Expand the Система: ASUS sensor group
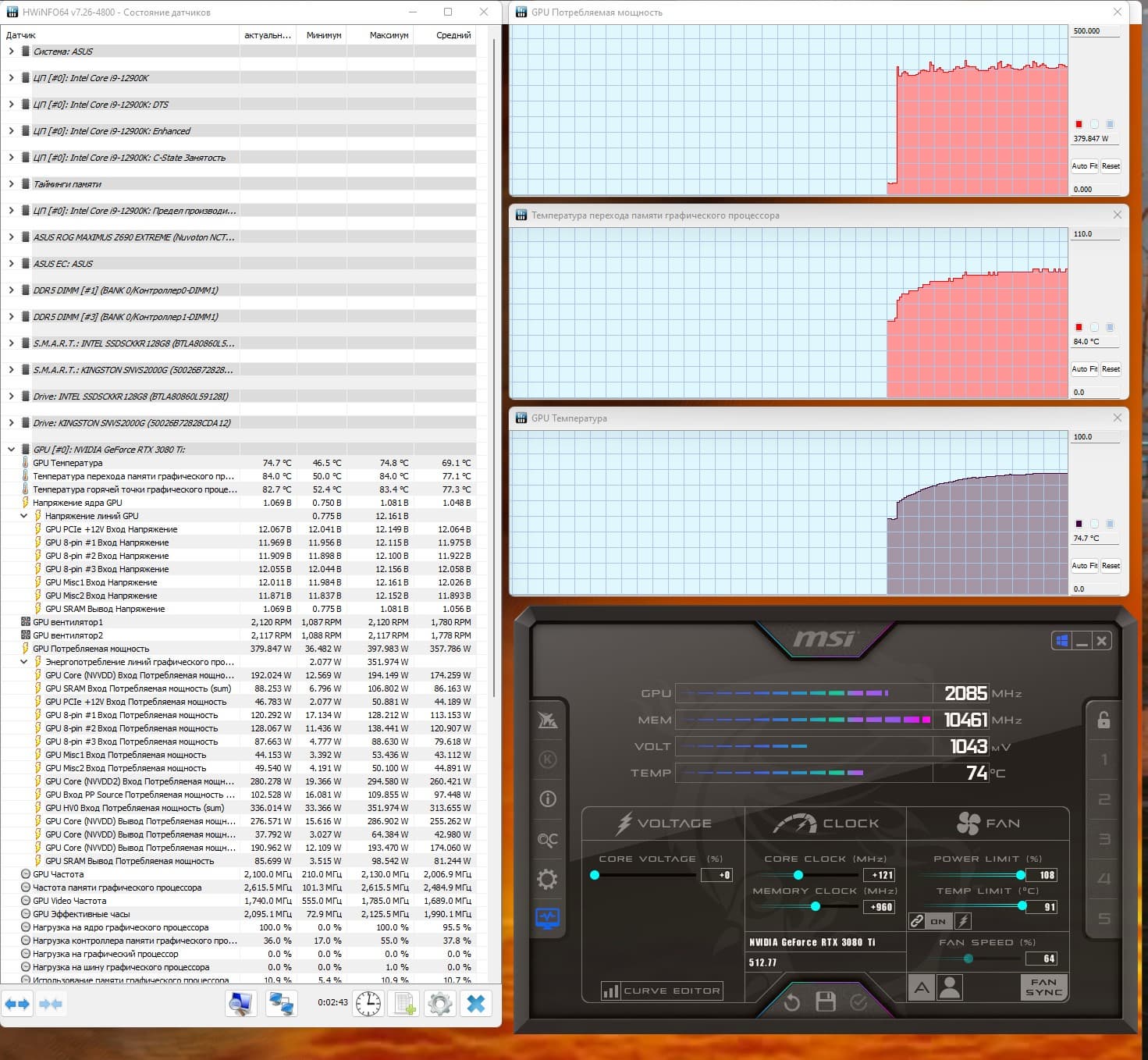This screenshot has height=1060, width=1148. pyautogui.click(x=11, y=52)
